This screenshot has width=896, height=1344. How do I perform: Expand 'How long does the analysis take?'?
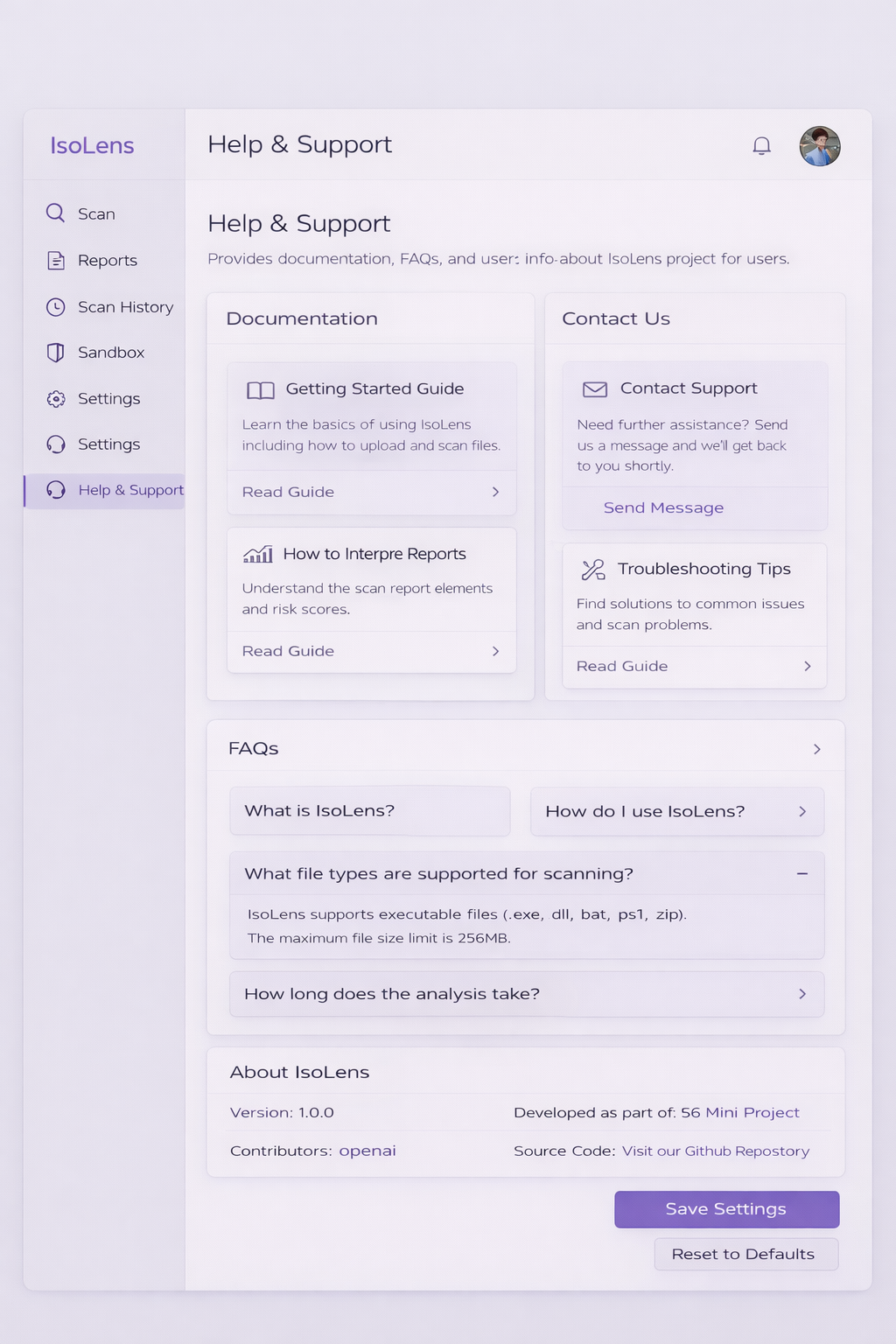click(801, 994)
